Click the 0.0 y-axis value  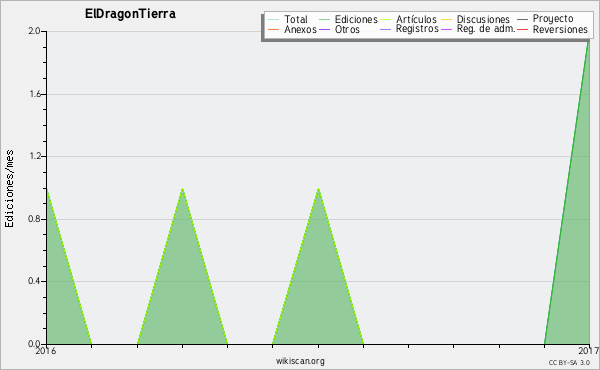point(34,344)
